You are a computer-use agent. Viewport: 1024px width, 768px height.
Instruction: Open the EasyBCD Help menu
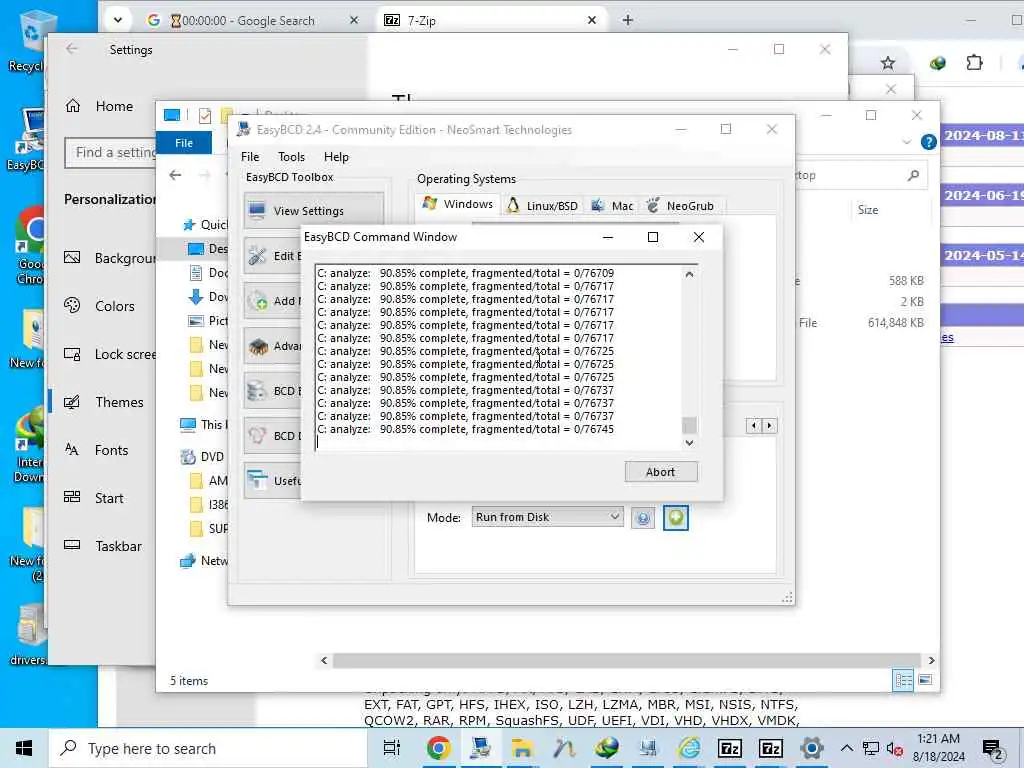pyautogui.click(x=336, y=157)
